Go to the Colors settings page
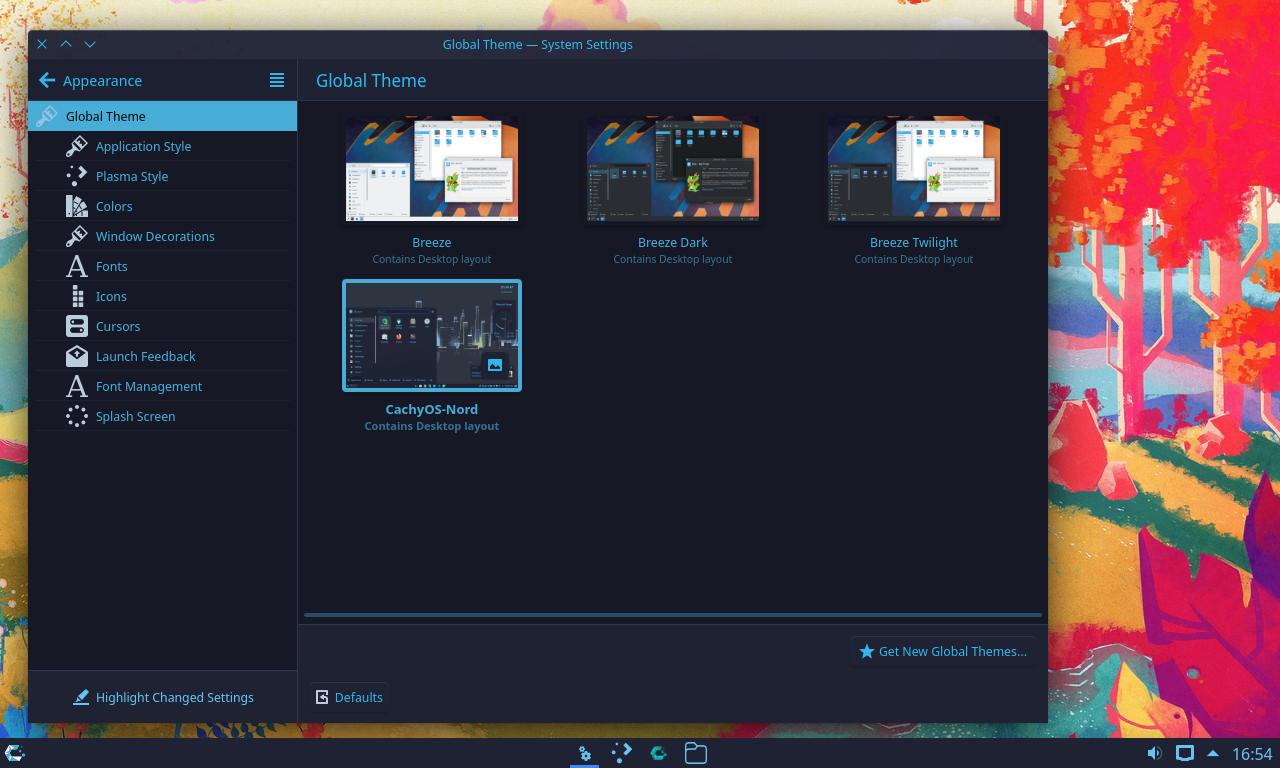The image size is (1280, 768). click(163, 206)
